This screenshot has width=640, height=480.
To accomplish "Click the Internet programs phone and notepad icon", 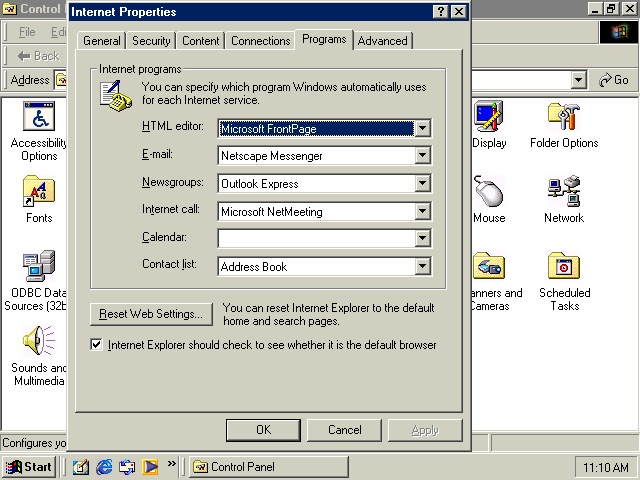I will coord(116,96).
